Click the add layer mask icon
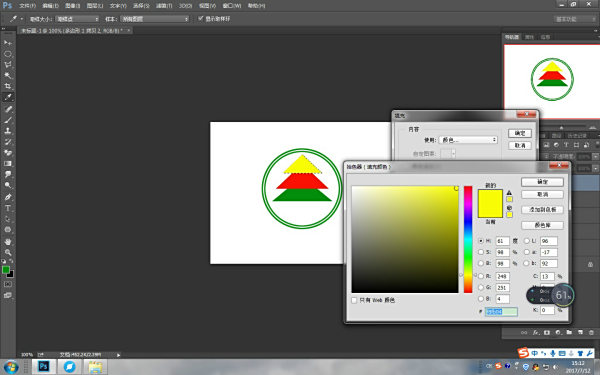The height and width of the screenshot is (375, 600). tap(547, 333)
